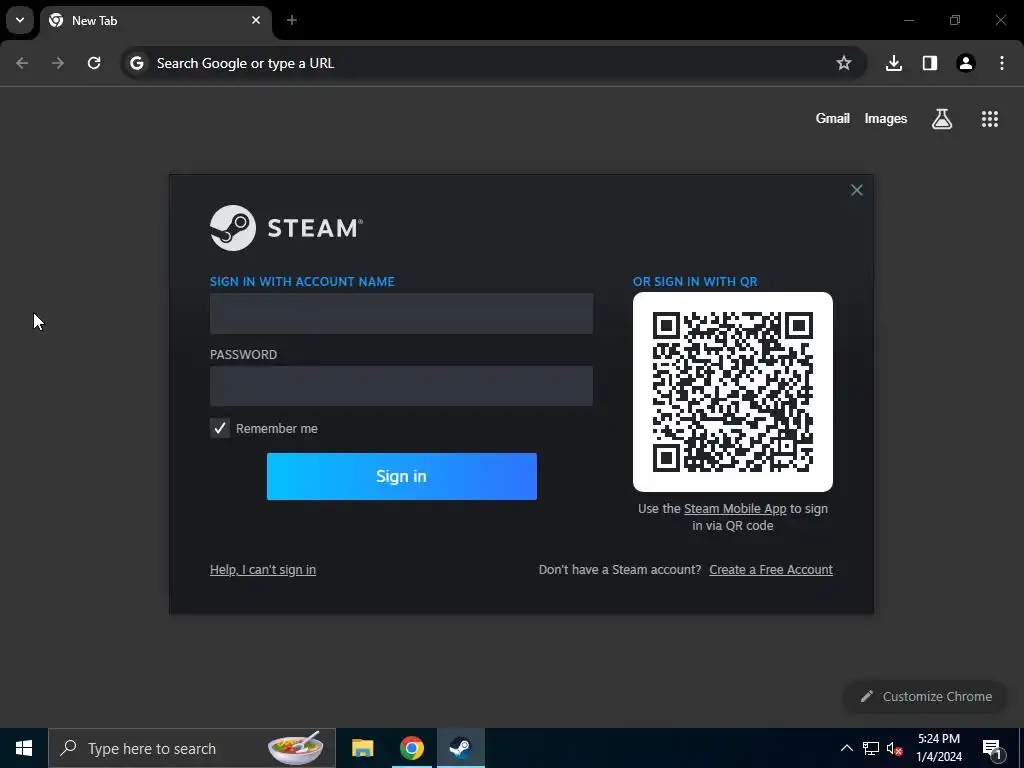Viewport: 1024px width, 768px height.
Task: Open Search Labs flask icon
Action: (x=942, y=119)
